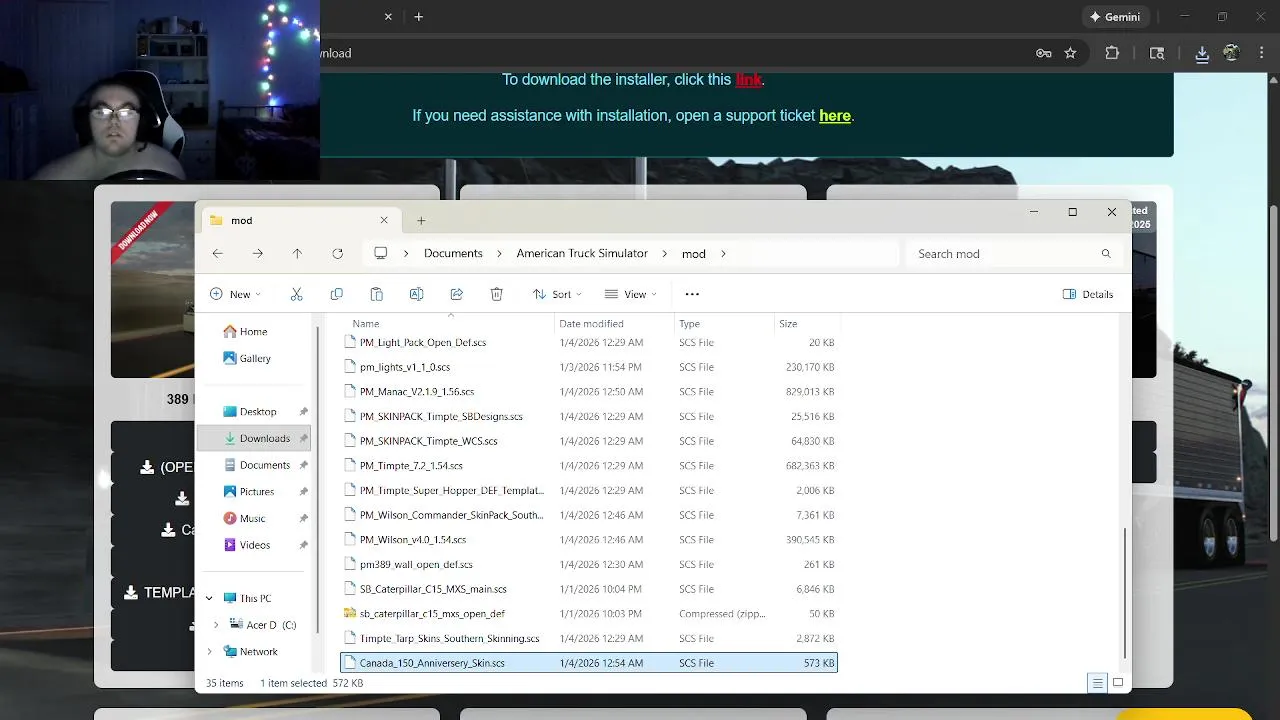Expand Network node in navigation pane
Image resolution: width=1280 pixels, height=720 pixels.
(209, 652)
